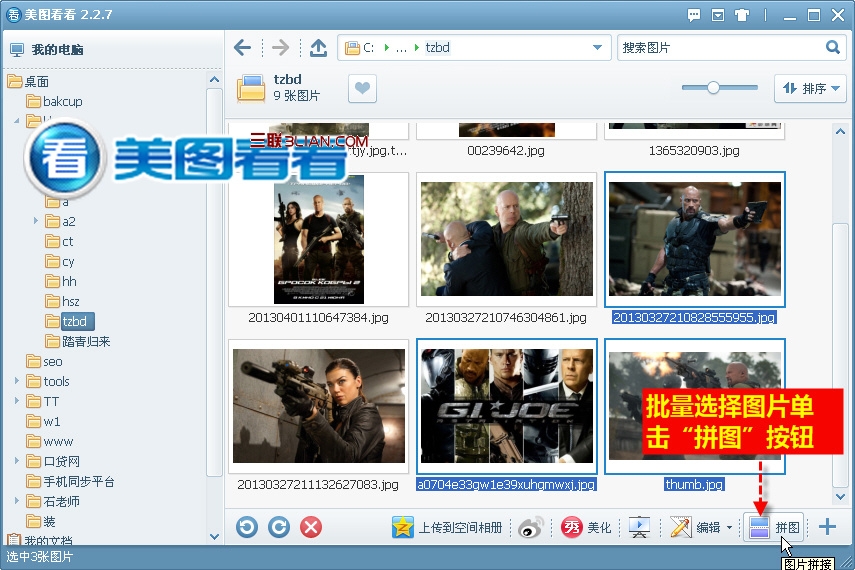Viewport: 855px width, 570px height.
Task: Select movie poster thumbnail 20130401110647384.jpg
Action: [318, 239]
